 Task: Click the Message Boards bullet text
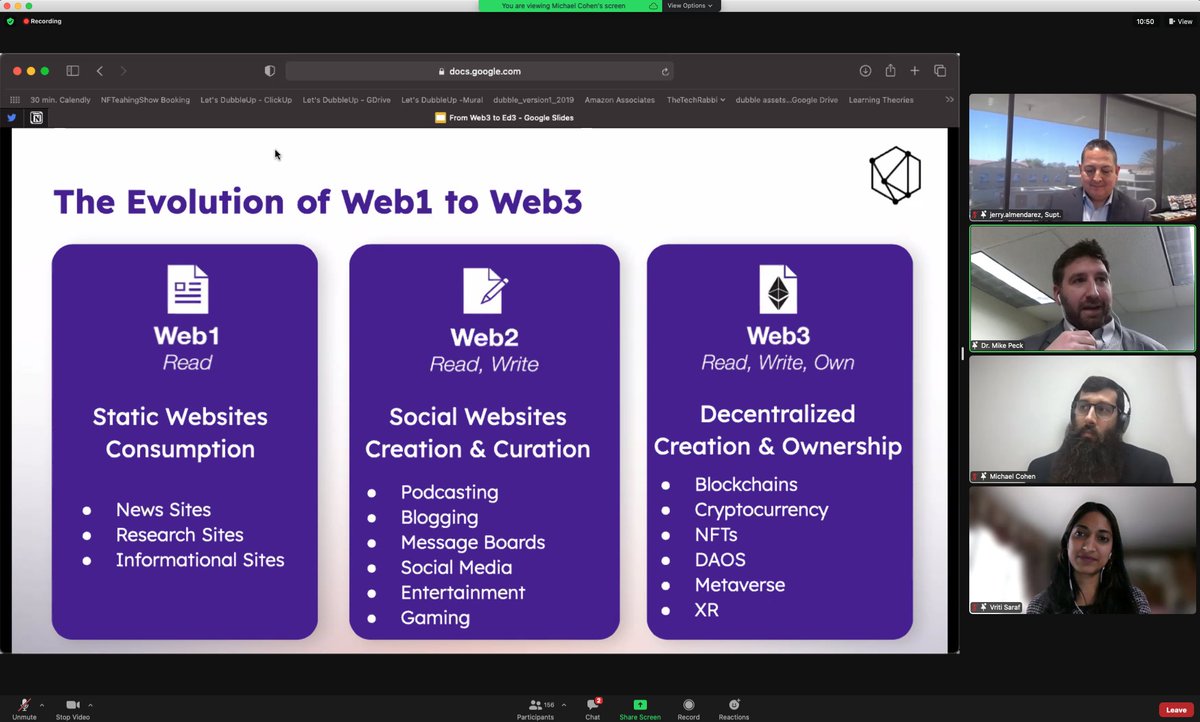(x=473, y=543)
